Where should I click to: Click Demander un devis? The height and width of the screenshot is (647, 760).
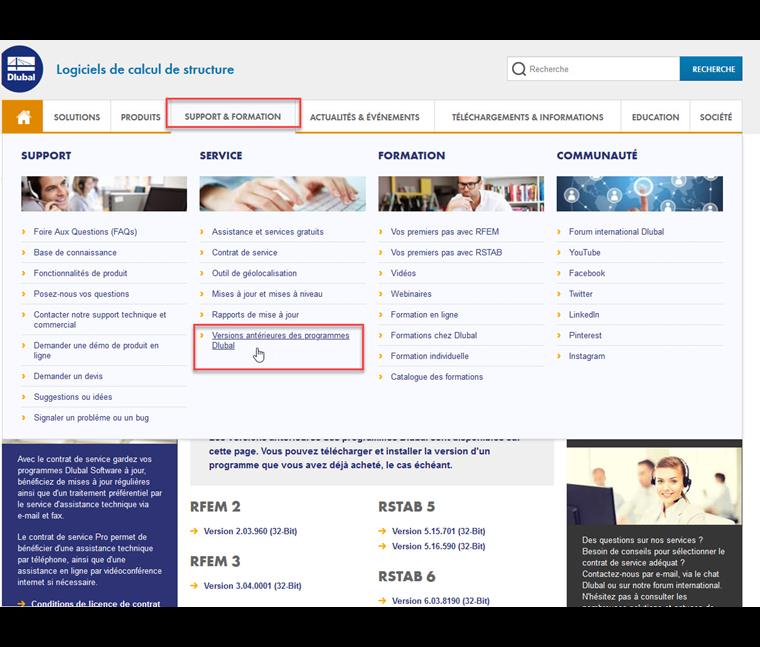68,376
